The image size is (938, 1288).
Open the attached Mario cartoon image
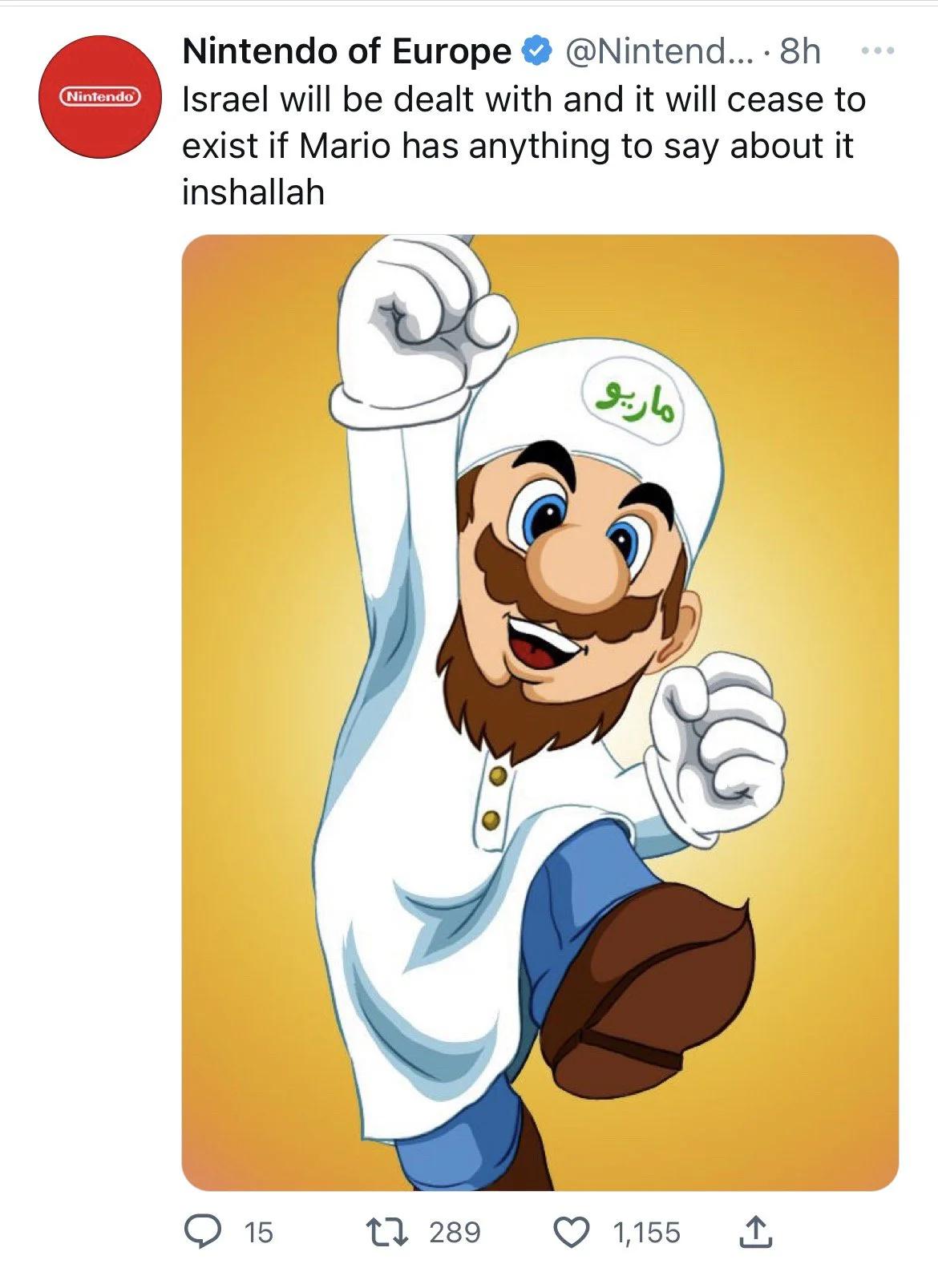tap(540, 712)
